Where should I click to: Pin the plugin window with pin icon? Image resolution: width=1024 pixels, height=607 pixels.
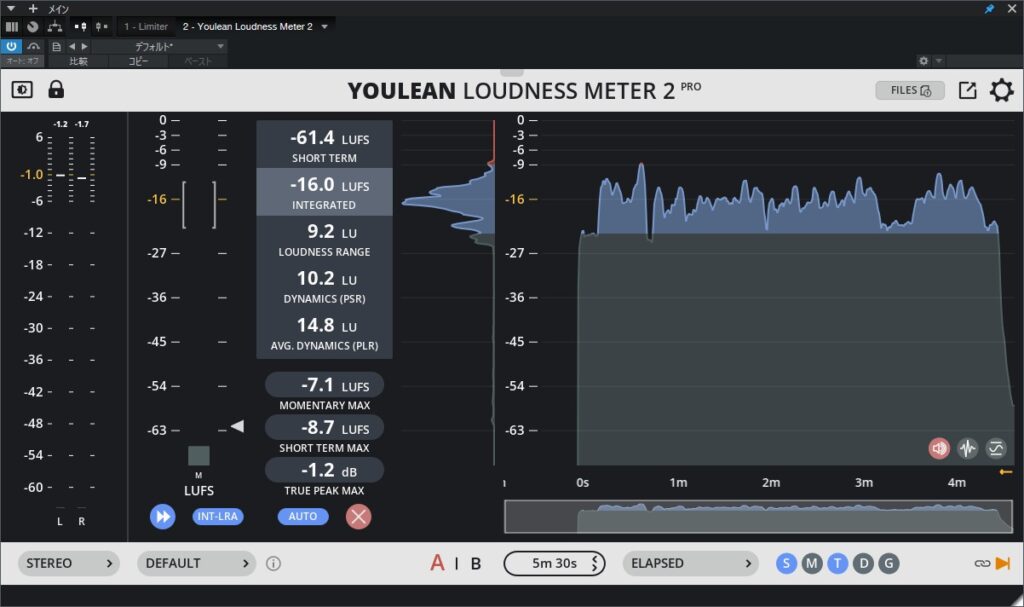[x=989, y=8]
